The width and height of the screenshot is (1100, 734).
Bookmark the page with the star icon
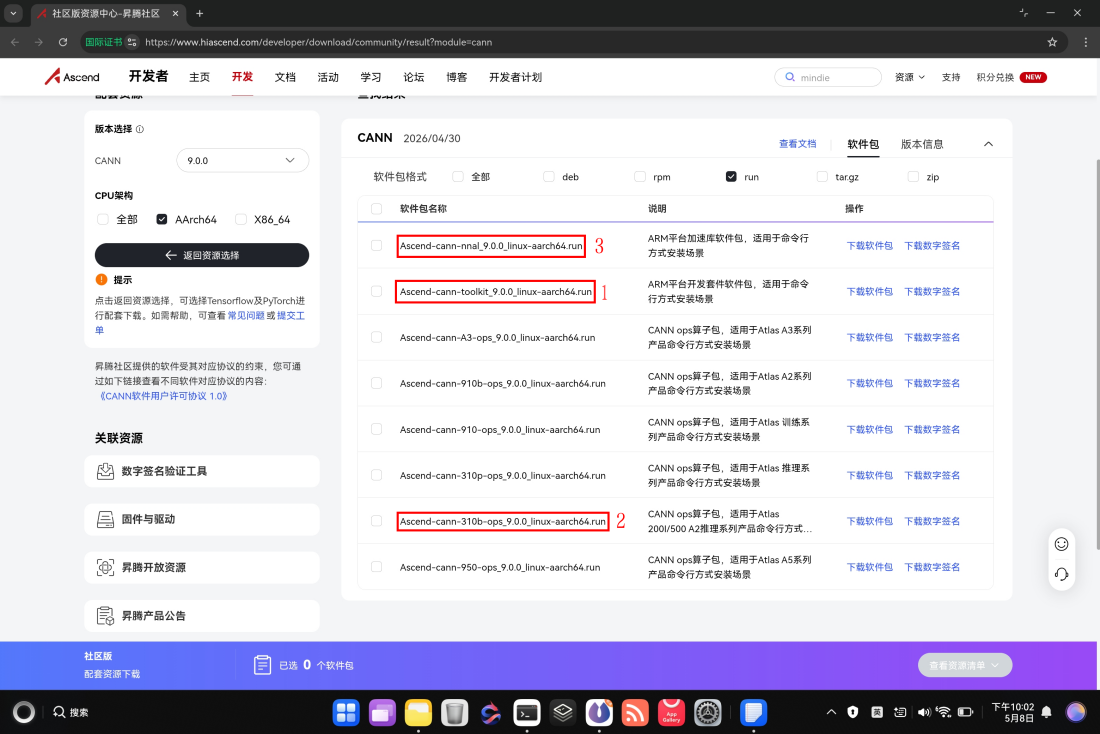click(1052, 42)
